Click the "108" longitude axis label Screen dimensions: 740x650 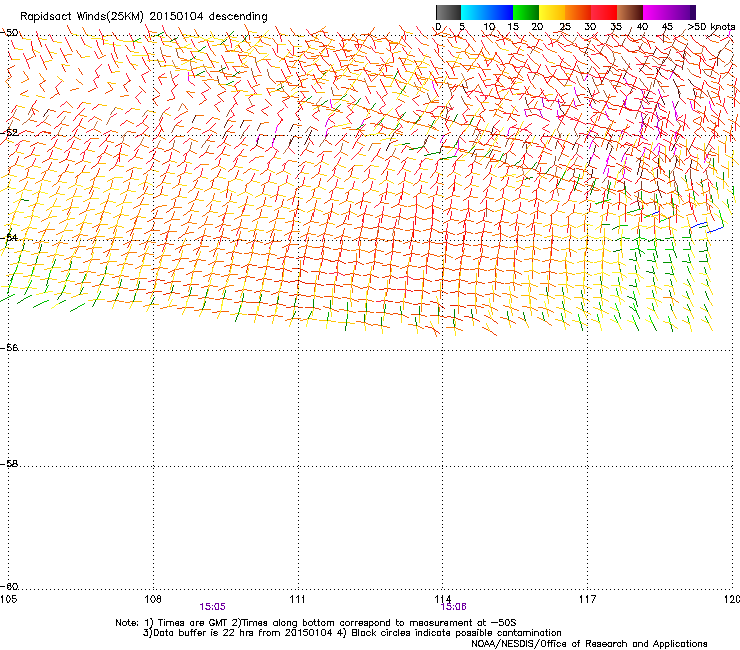pyautogui.click(x=153, y=599)
